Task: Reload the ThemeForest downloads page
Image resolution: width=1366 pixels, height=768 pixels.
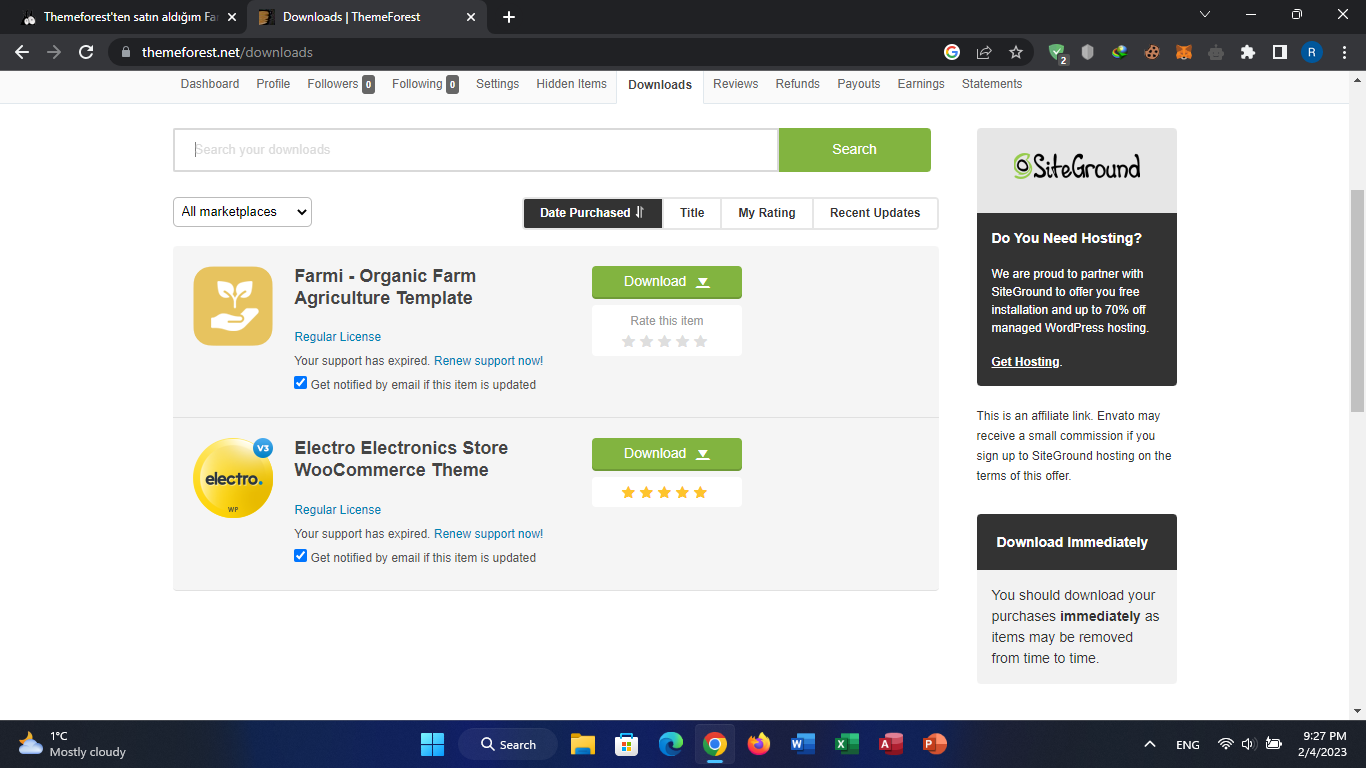Action: click(x=86, y=52)
